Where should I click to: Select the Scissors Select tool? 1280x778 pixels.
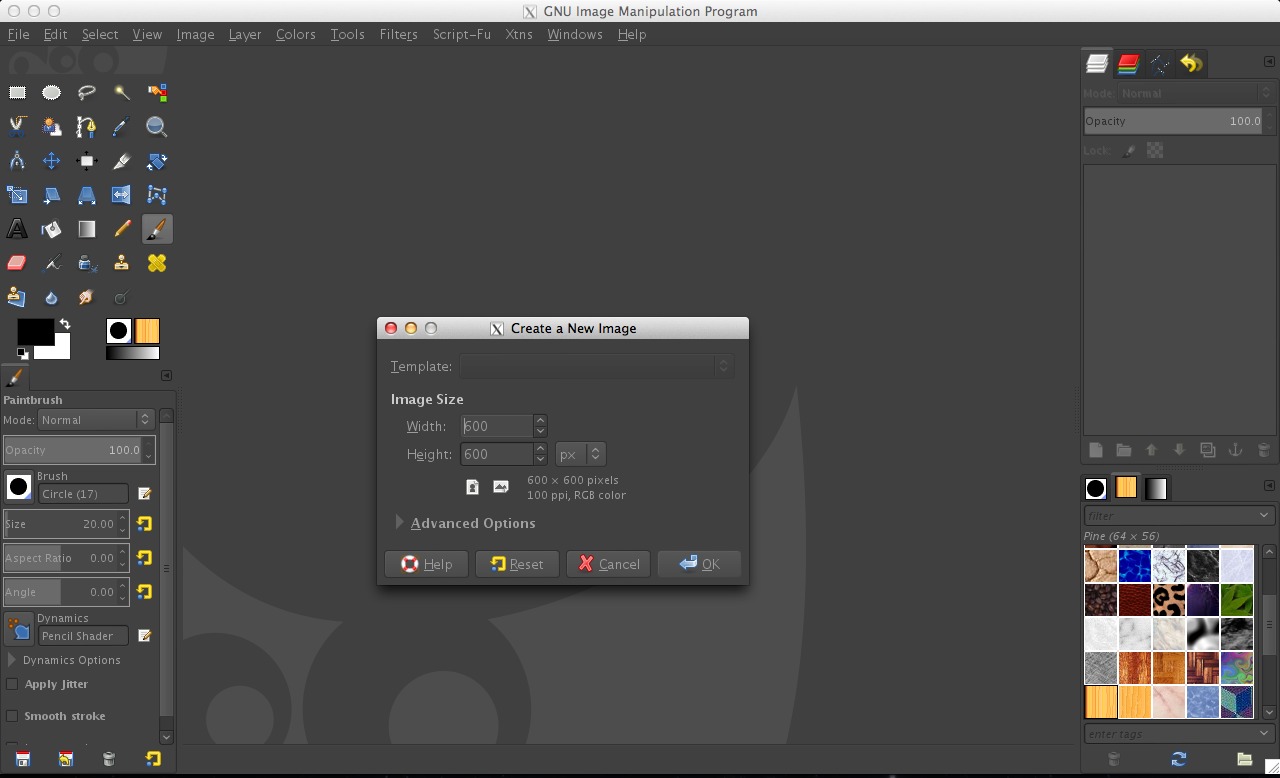click(x=17, y=127)
